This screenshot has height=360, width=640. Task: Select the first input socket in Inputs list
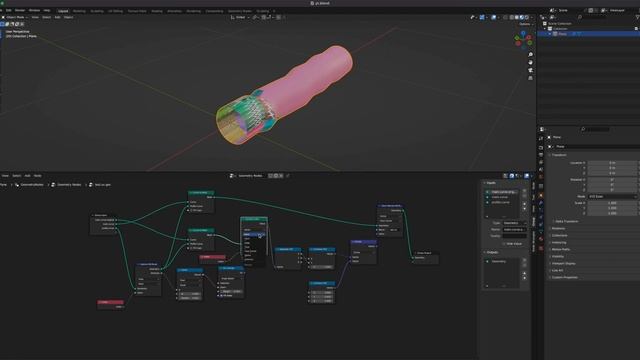[502, 192]
